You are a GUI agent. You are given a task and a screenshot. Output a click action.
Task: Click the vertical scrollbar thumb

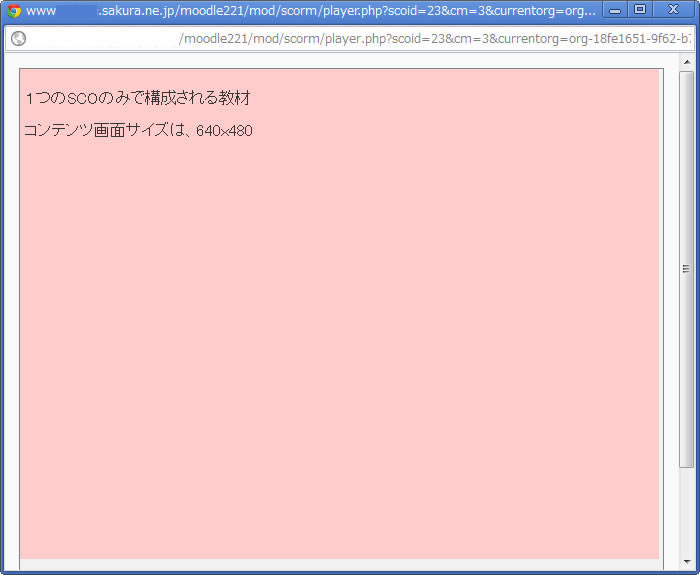(x=686, y=200)
